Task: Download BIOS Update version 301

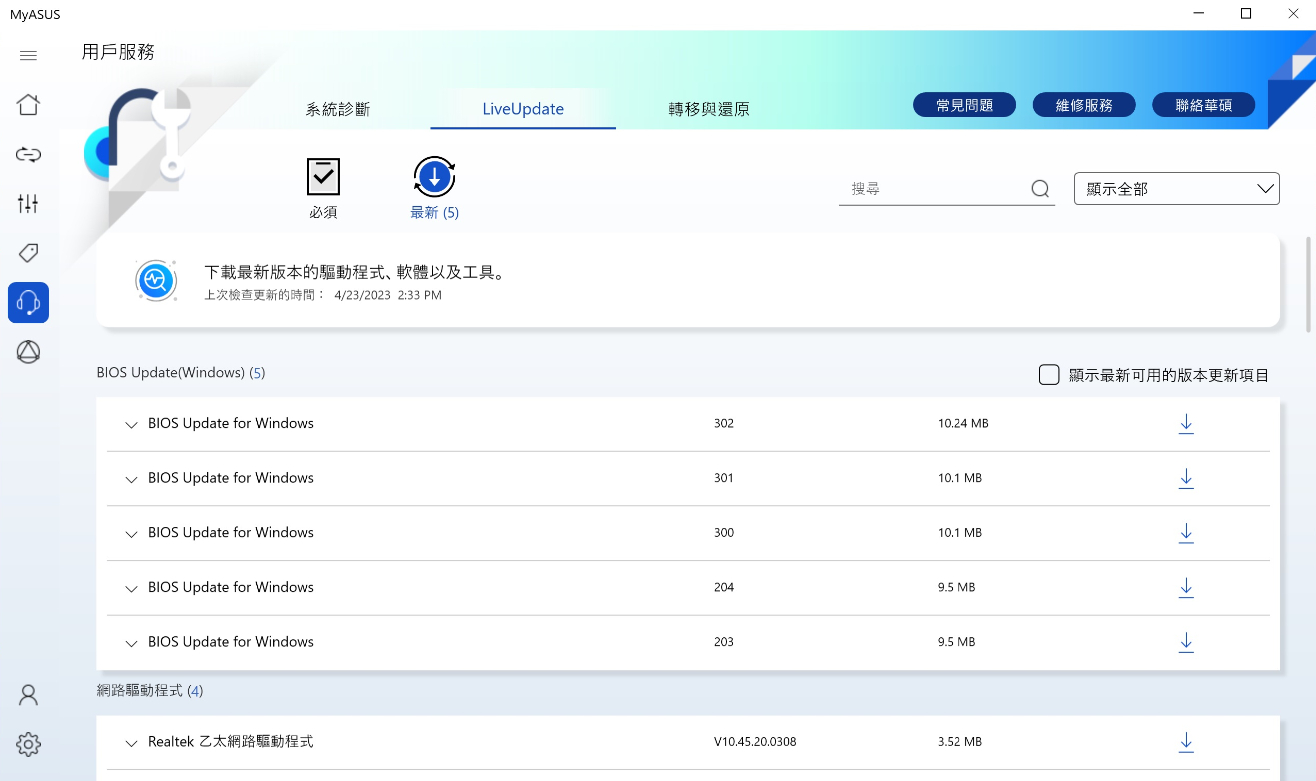Action: pyautogui.click(x=1186, y=478)
